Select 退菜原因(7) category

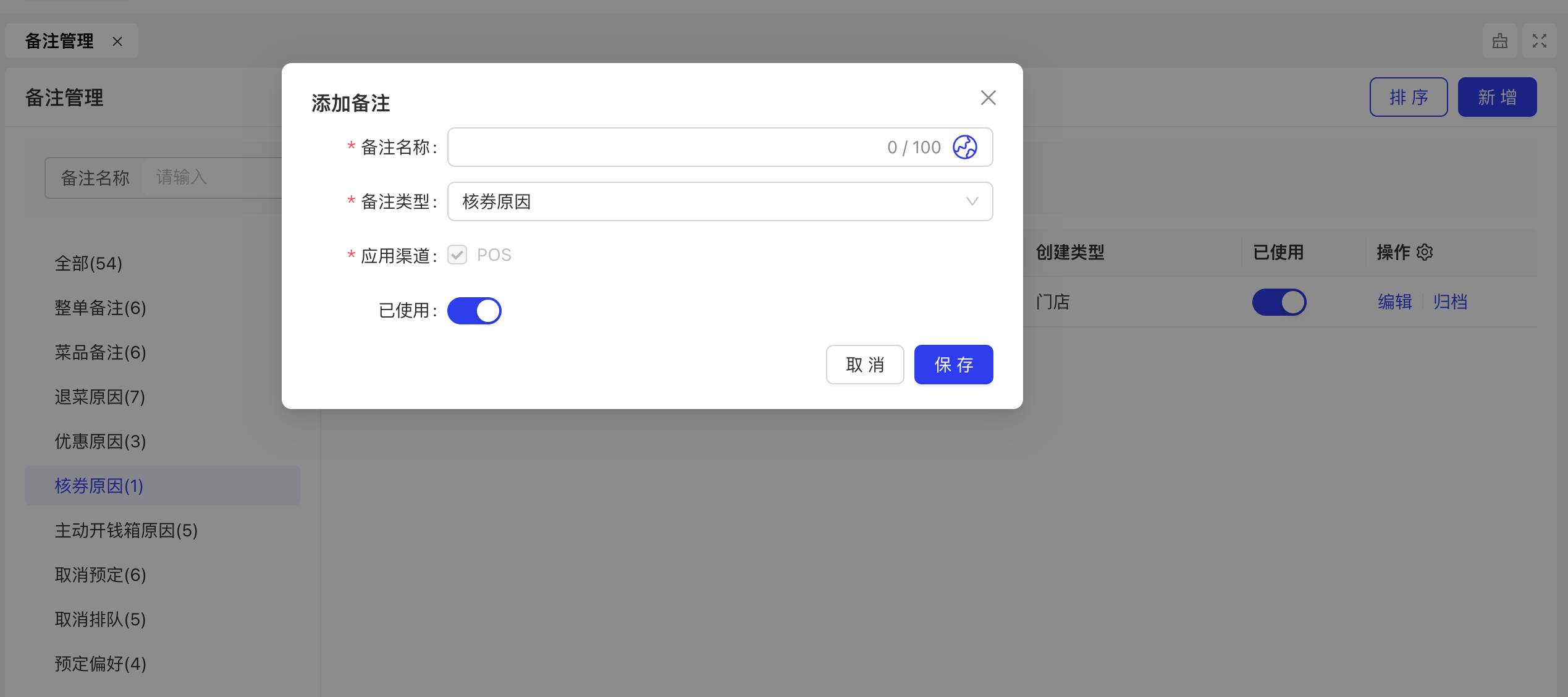pos(100,397)
